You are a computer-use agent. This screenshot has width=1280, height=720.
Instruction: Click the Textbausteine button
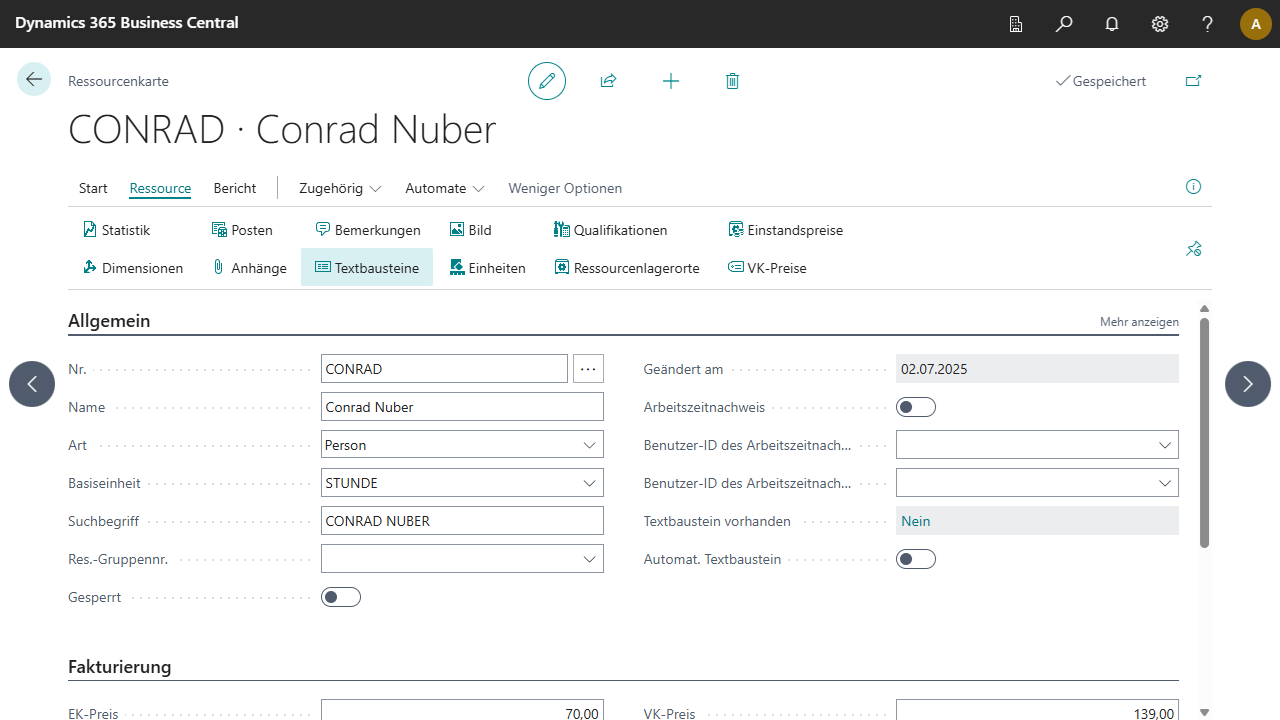pos(367,268)
